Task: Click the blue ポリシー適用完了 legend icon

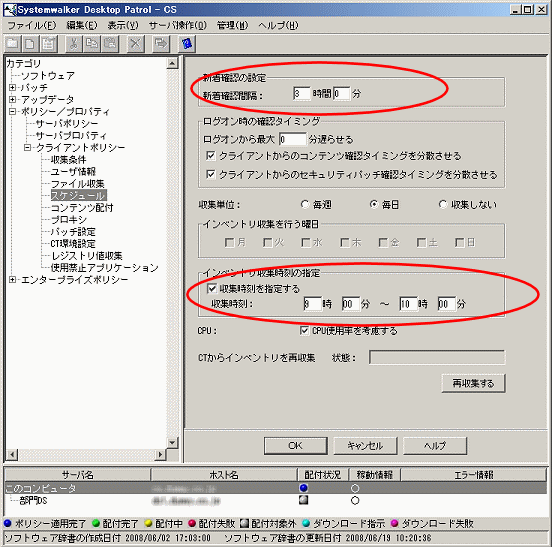Action: 8,523
